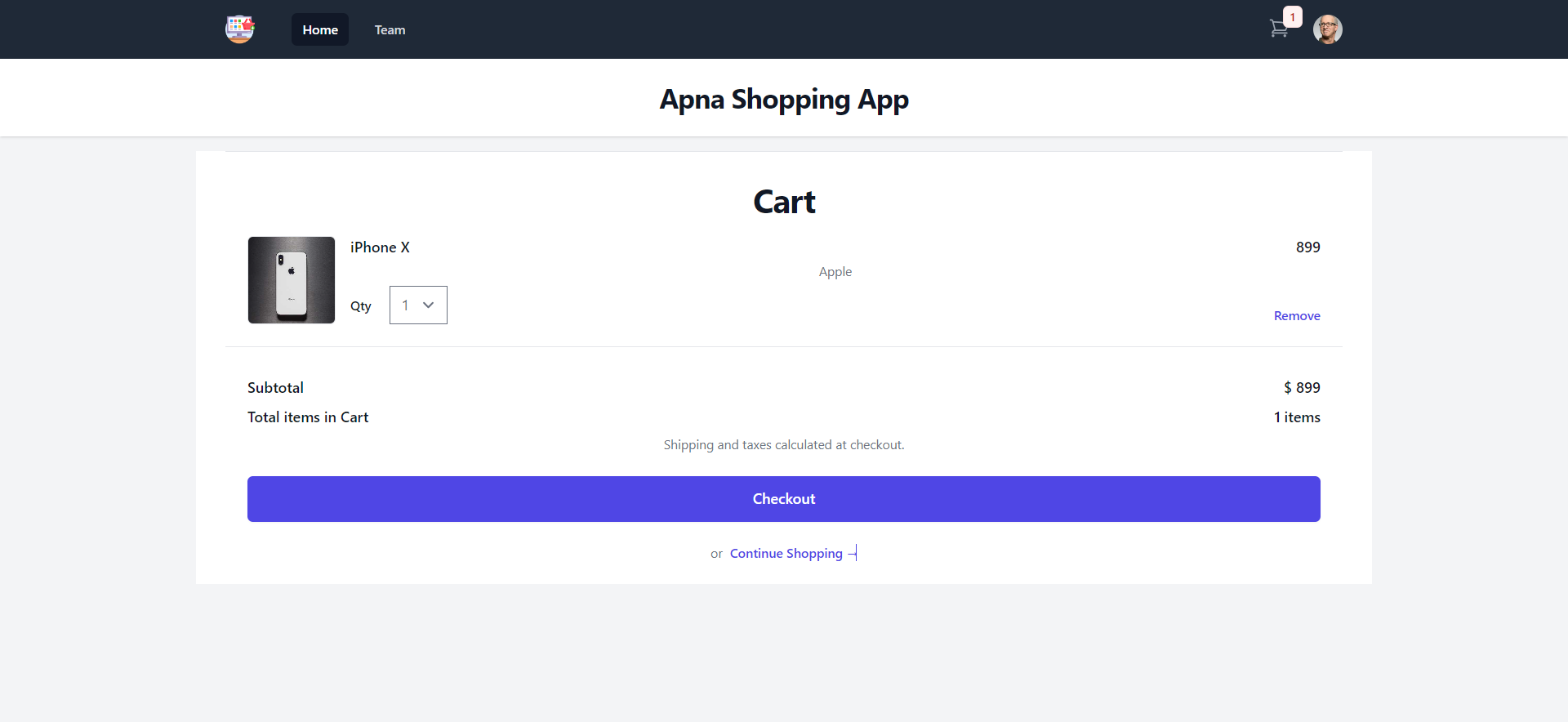The width and height of the screenshot is (1568, 722).
Task: Select the quantity value 1 box
Action: (x=418, y=305)
